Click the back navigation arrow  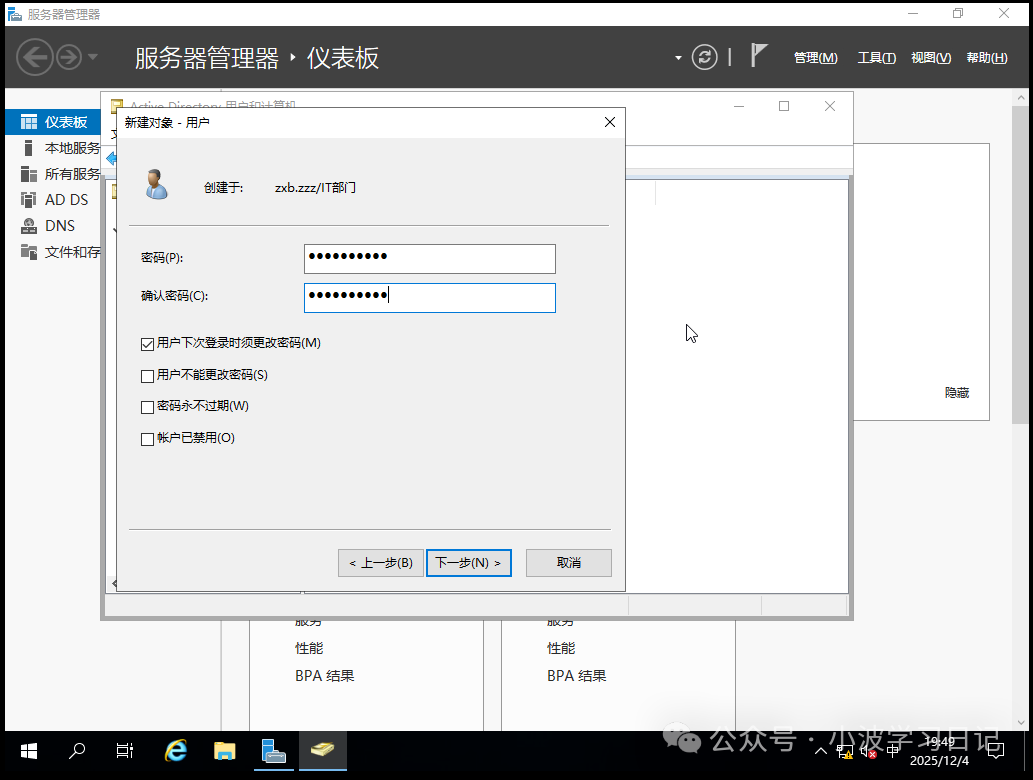[x=34, y=57]
